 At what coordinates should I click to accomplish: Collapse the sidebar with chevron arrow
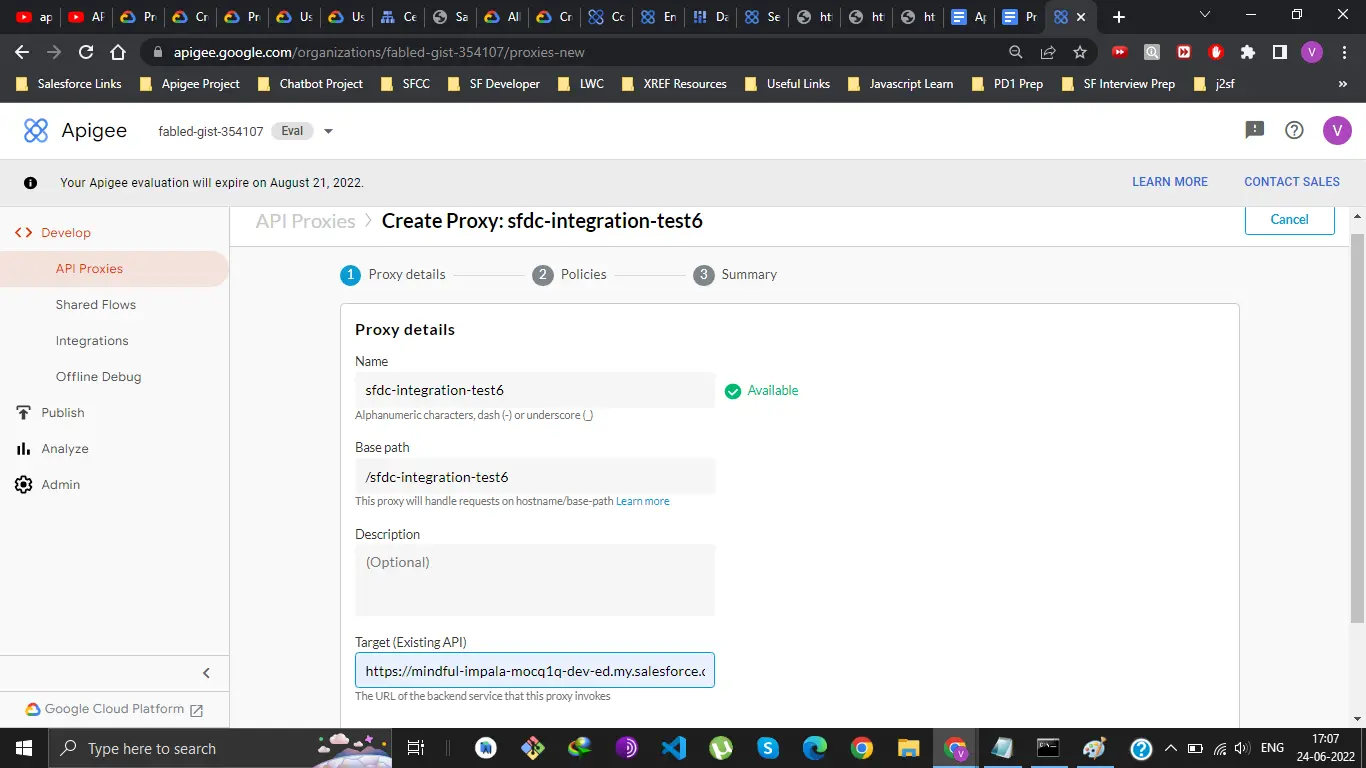click(207, 673)
